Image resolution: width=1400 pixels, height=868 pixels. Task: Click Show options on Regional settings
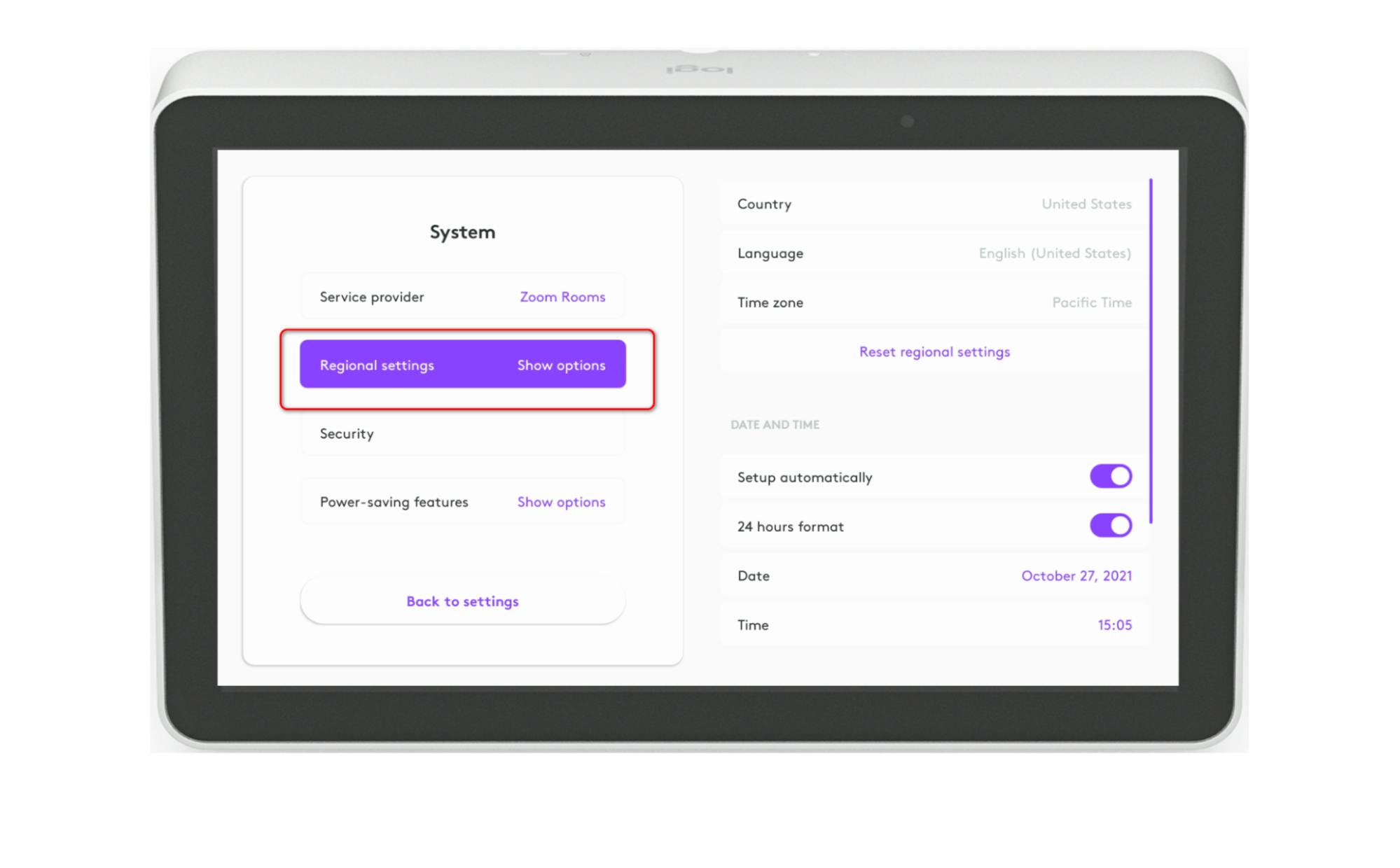tap(561, 365)
